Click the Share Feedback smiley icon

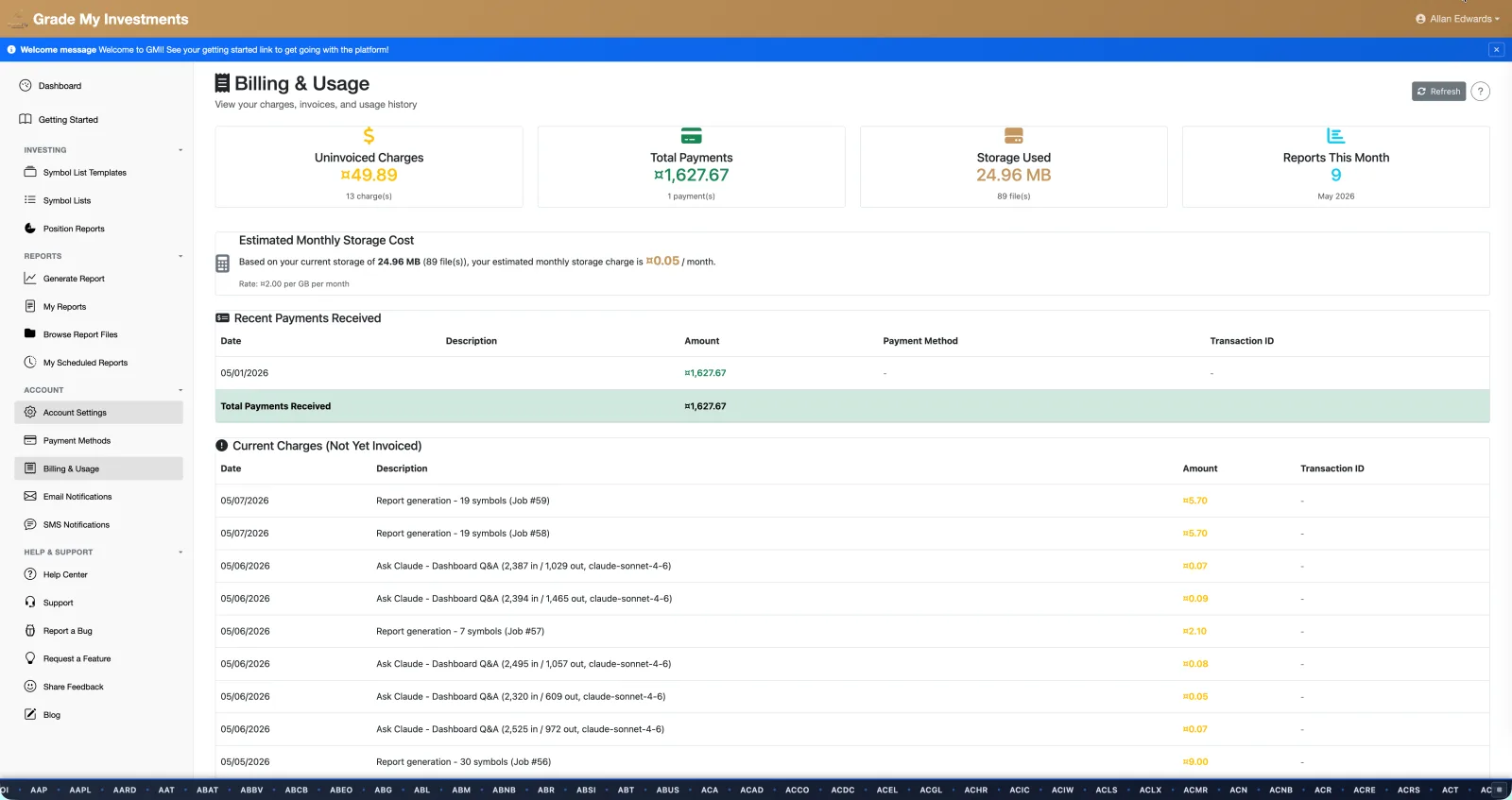pos(30,687)
